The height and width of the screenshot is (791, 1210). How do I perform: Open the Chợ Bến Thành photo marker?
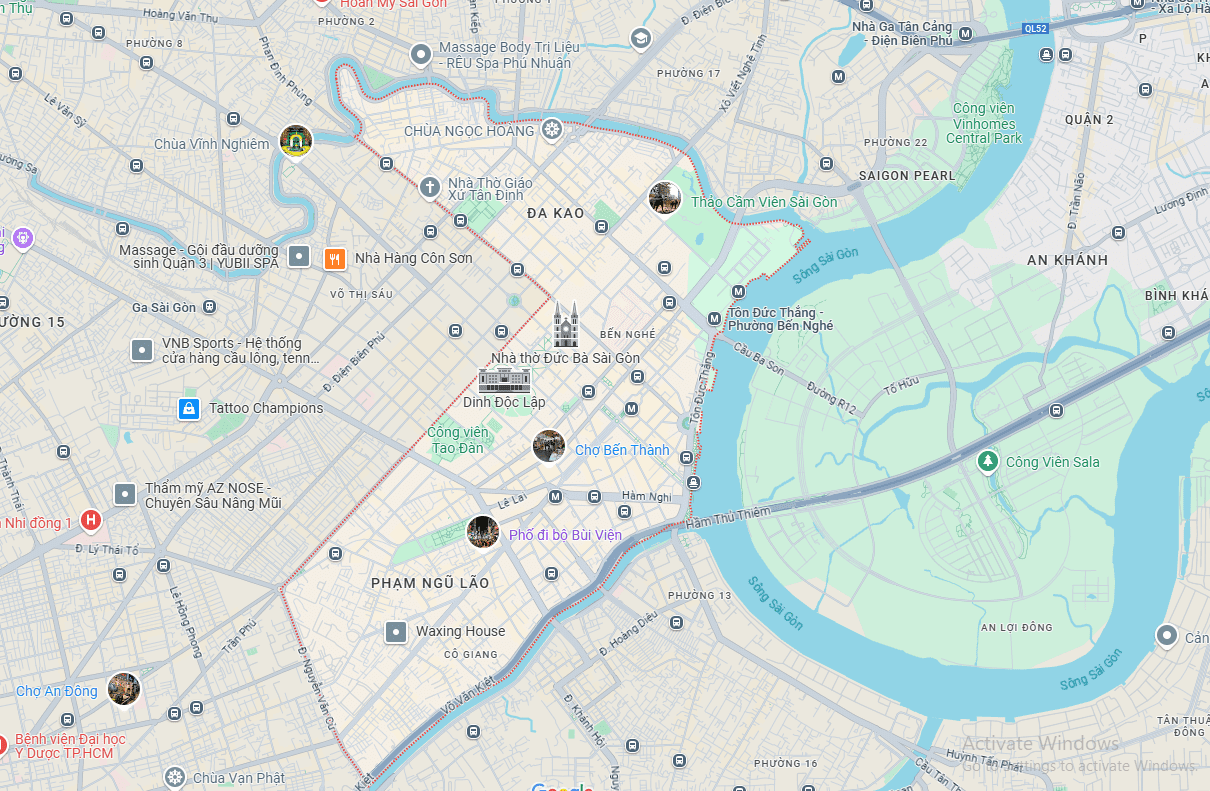(549, 446)
